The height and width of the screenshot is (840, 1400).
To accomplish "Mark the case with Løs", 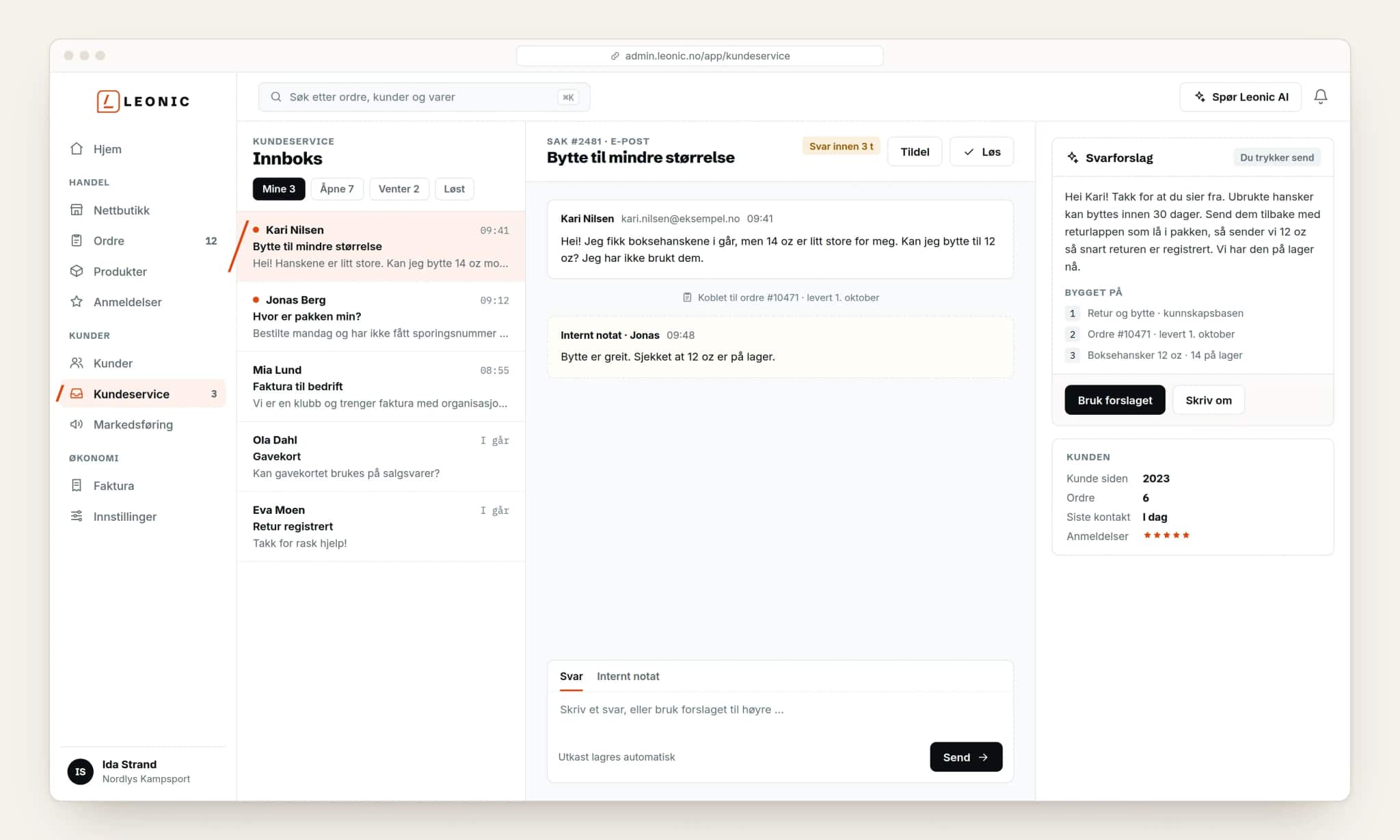I will click(x=982, y=152).
